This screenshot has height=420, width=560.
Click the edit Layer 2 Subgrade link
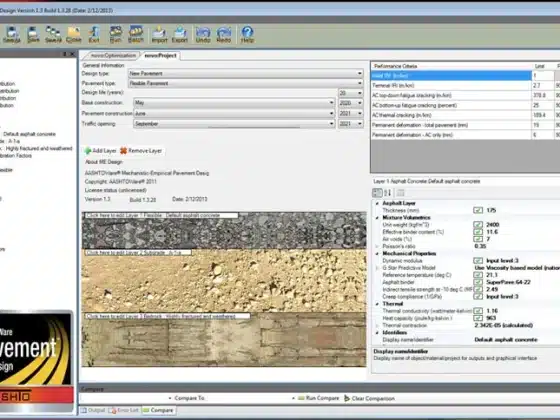click(x=138, y=252)
